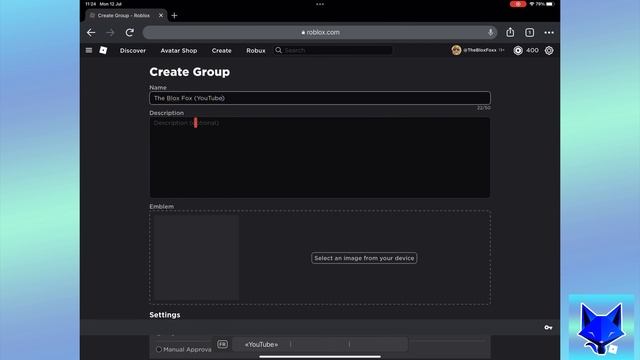
Task: Open the Robux menu item
Action: point(256,51)
